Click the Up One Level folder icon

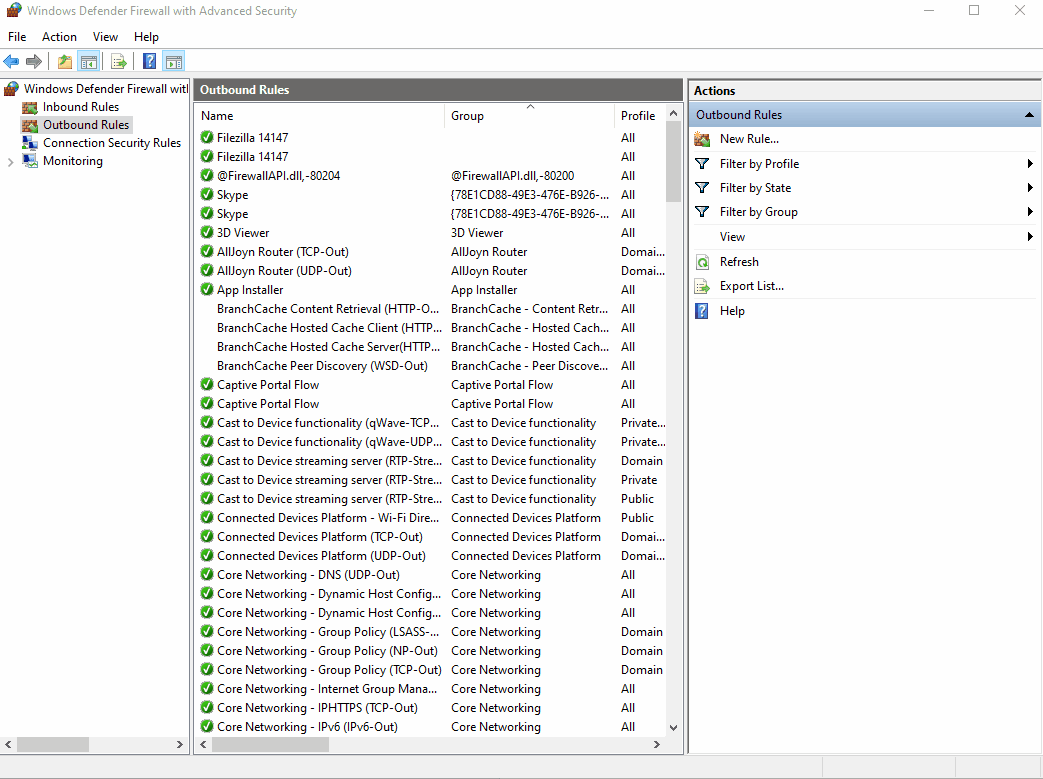coord(65,62)
